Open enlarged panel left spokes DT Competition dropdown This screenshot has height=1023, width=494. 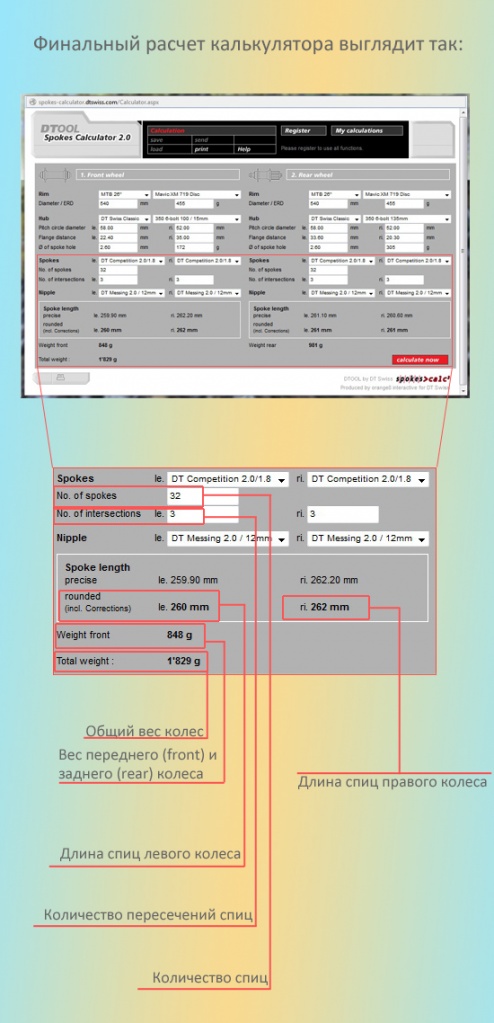coord(228,478)
